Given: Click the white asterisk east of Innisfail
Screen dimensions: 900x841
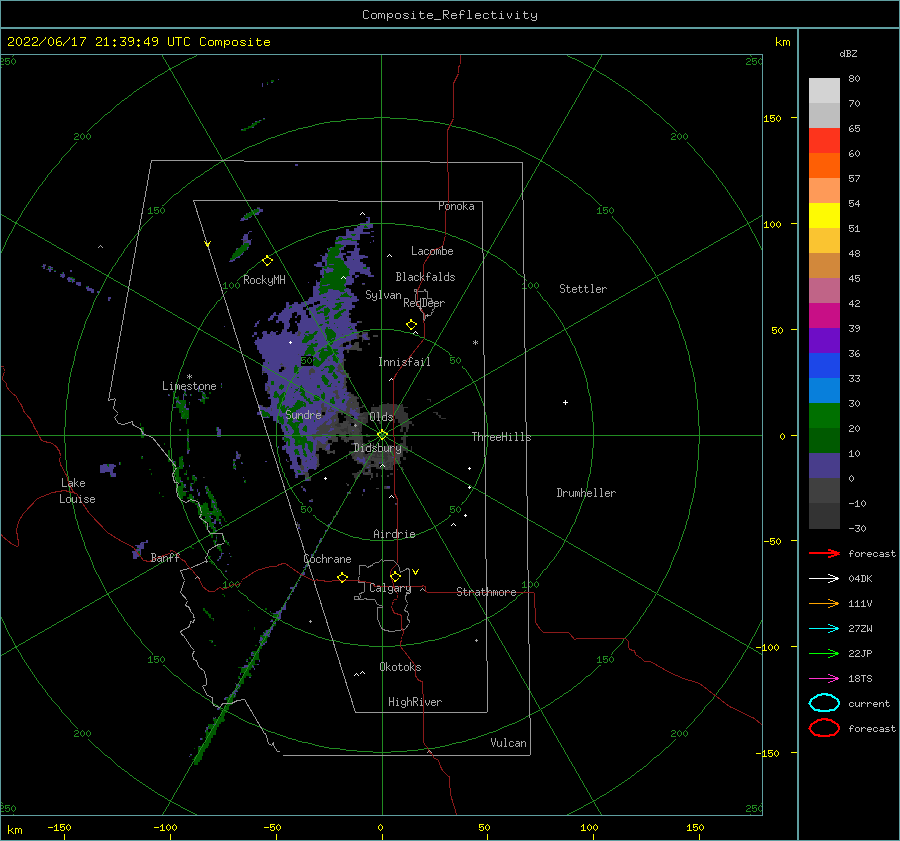Looking at the screenshot, I should (x=475, y=343).
